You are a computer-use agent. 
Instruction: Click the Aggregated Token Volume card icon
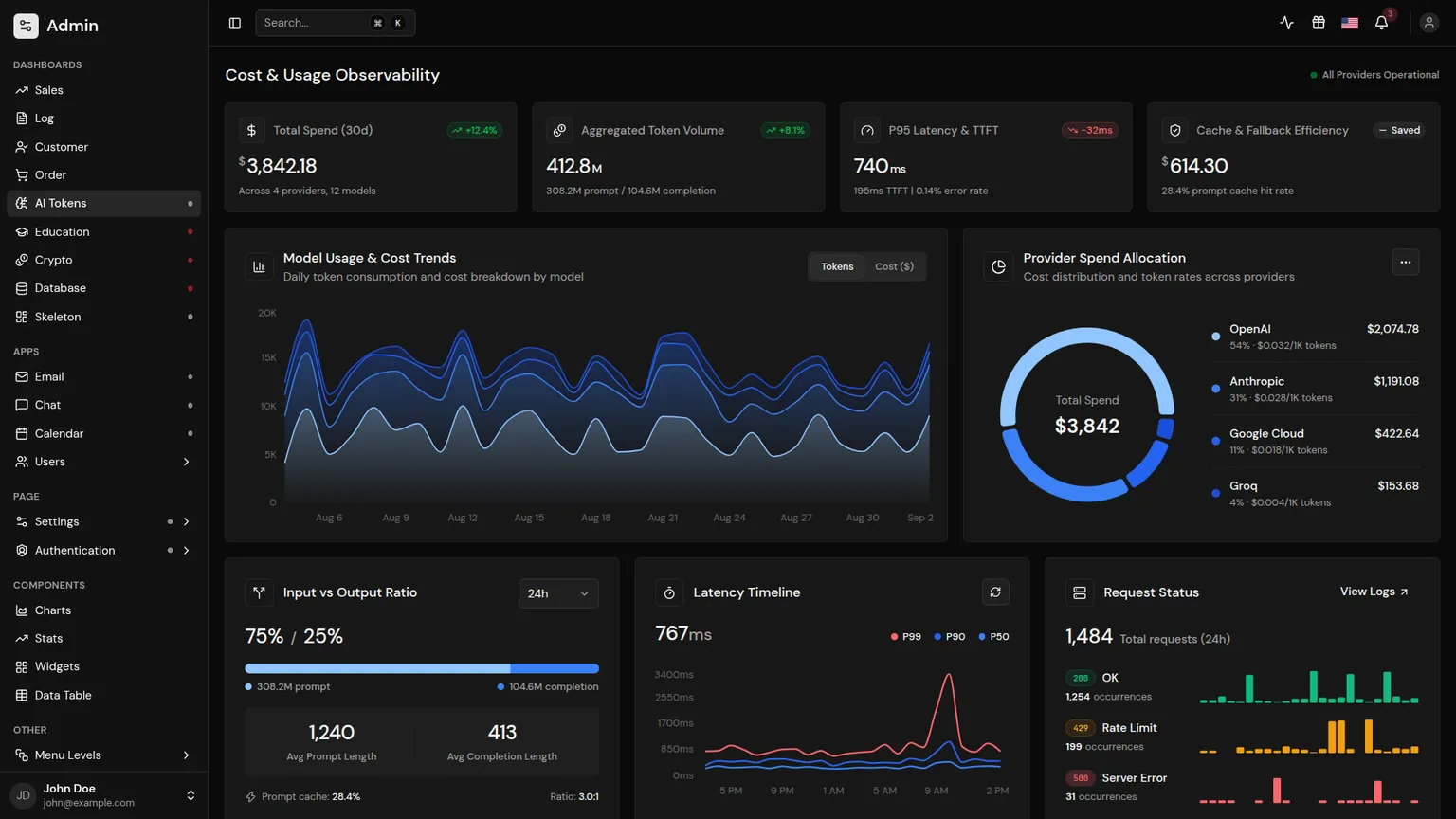pyautogui.click(x=559, y=130)
